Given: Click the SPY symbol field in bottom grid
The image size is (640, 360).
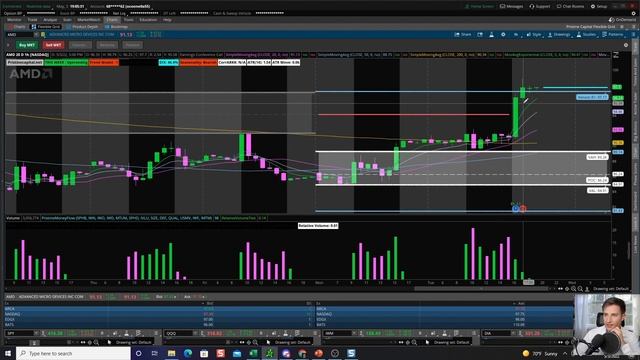Looking at the screenshot, I should [x=20, y=333].
